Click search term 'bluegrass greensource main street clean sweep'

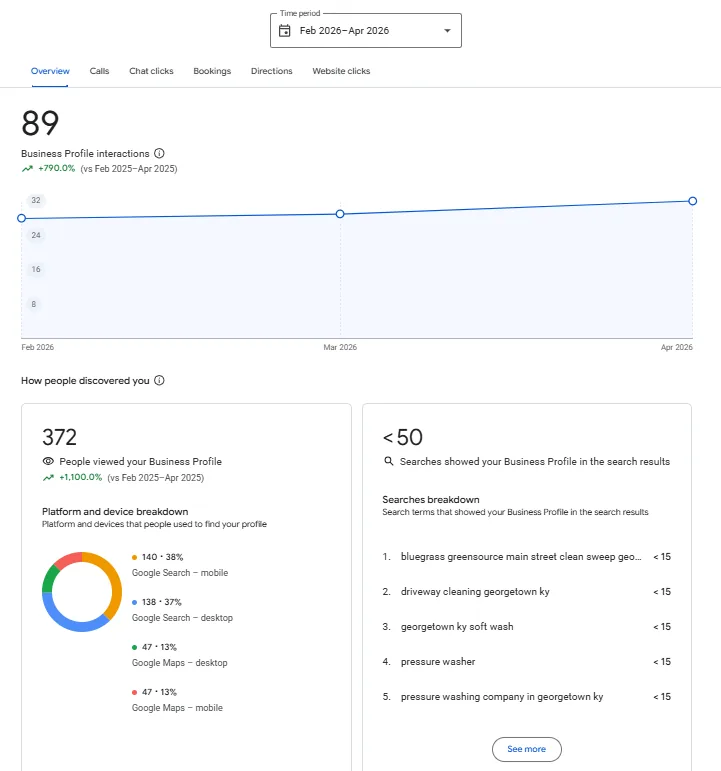(x=521, y=557)
